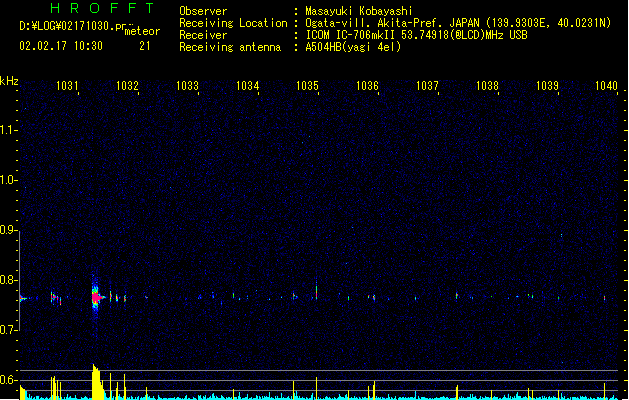Screen dimensions: 629x400
Task: Click the Observer field label
Action: click(x=203, y=11)
